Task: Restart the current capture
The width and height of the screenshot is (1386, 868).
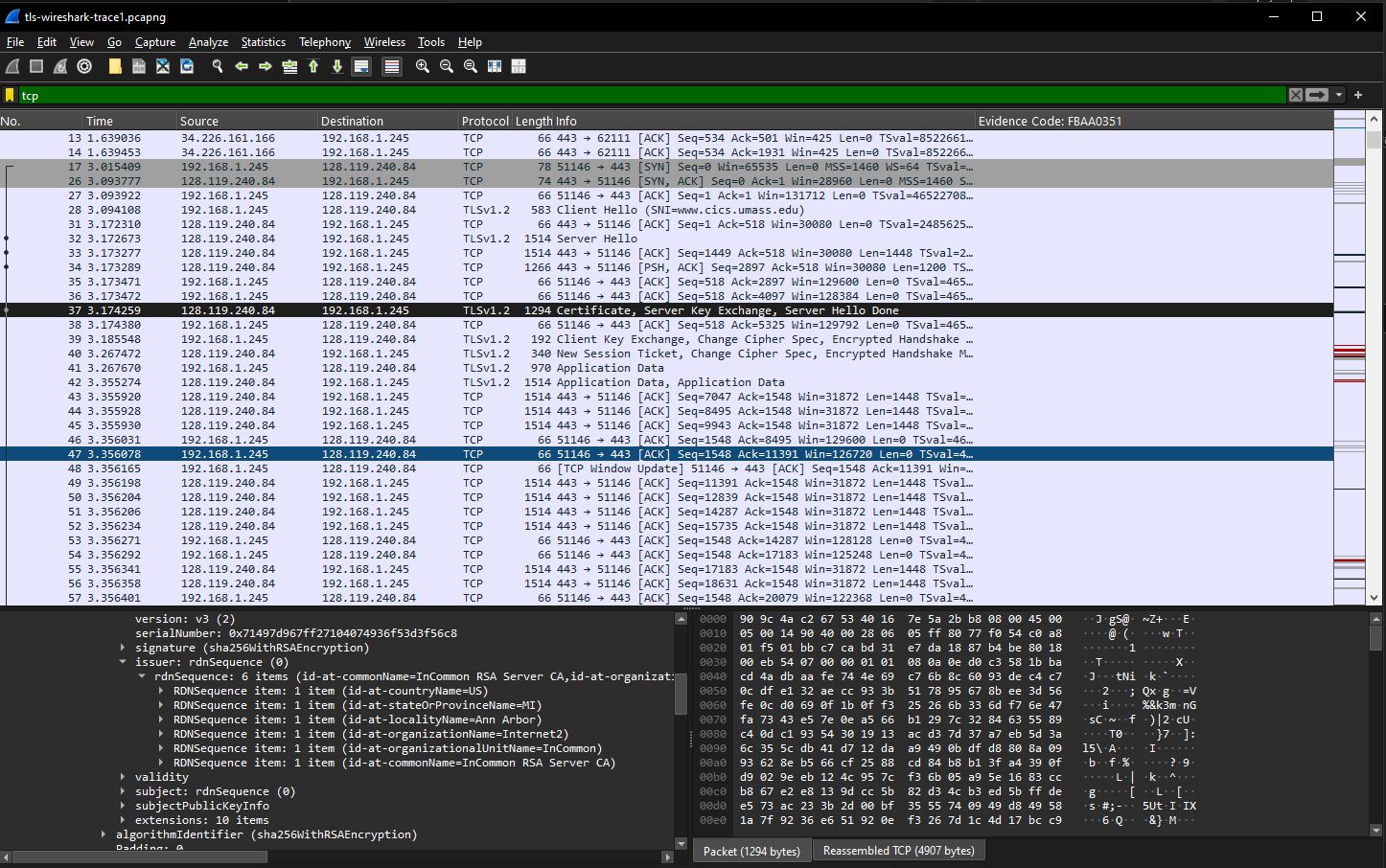Action: pos(60,66)
